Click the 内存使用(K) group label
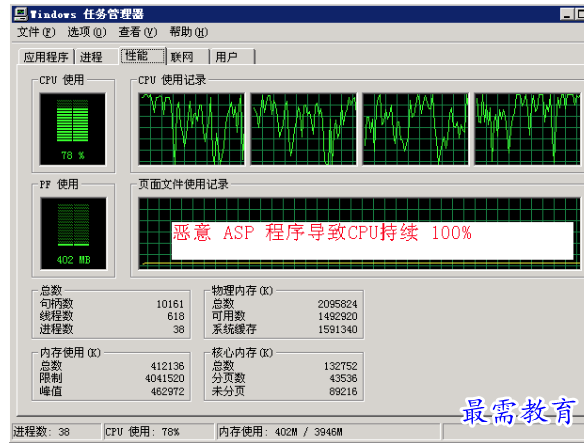The width and height of the screenshot is (584, 443). (x=70, y=352)
